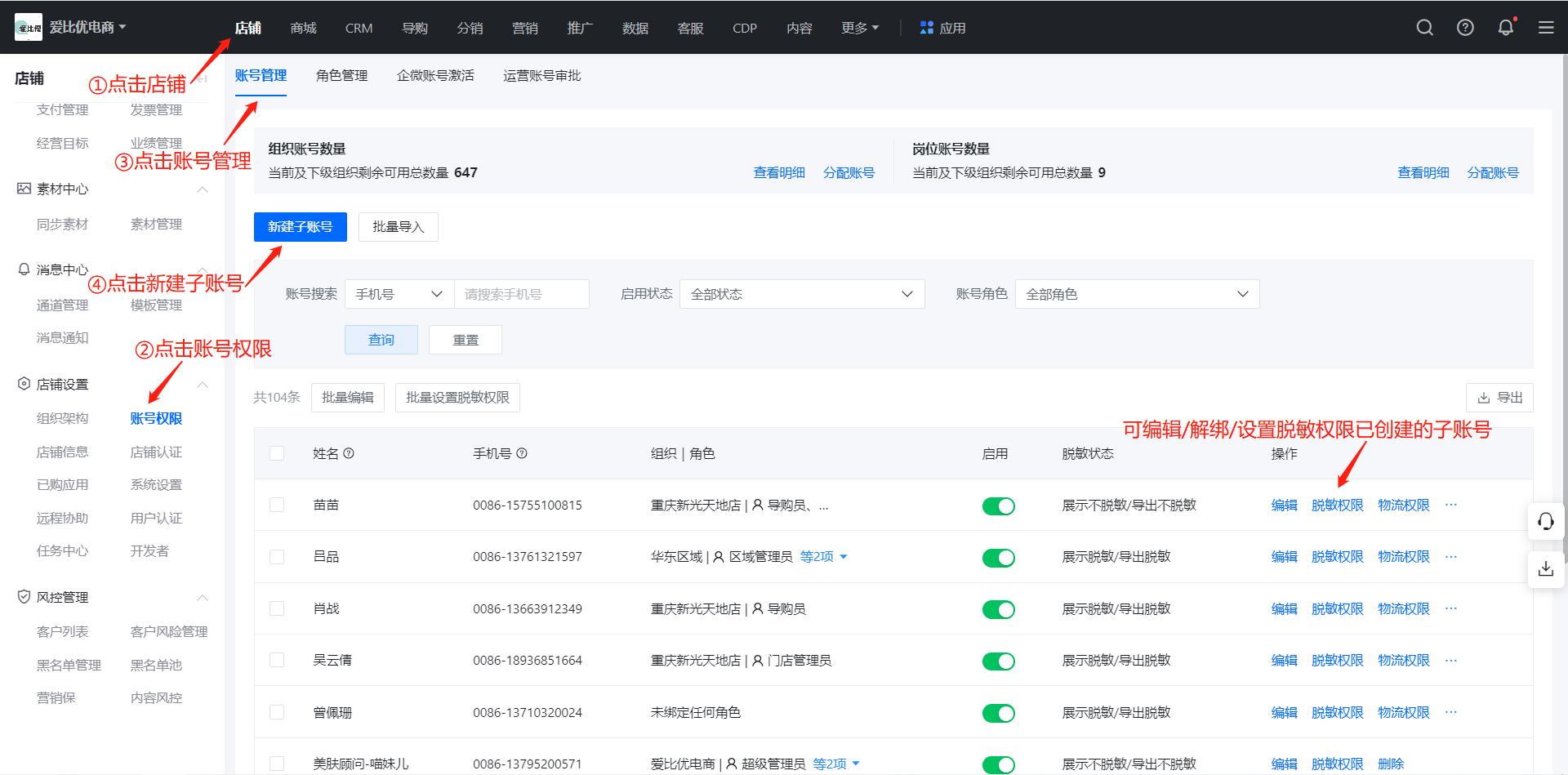Focus the 请搜索手机号 input field
Image resolution: width=1568 pixels, height=775 pixels.
[x=521, y=294]
